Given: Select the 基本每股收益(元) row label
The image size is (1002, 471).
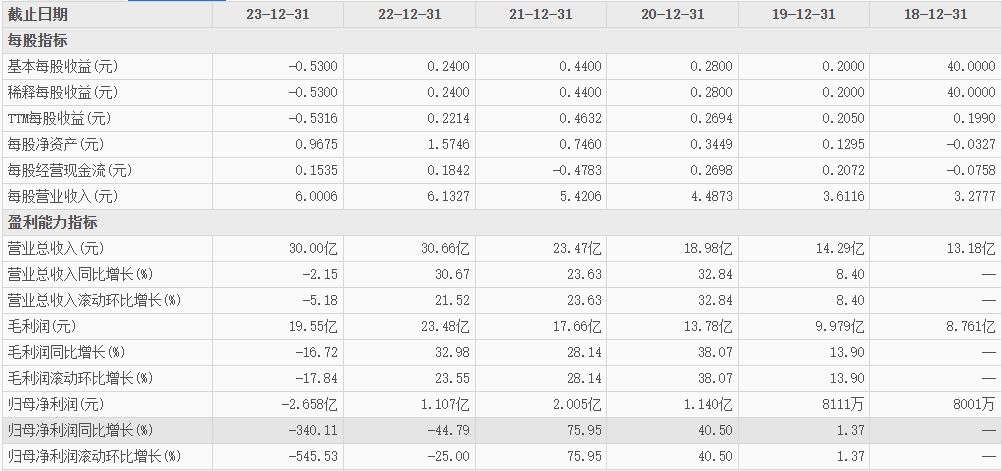Looking at the screenshot, I should 63,66.
